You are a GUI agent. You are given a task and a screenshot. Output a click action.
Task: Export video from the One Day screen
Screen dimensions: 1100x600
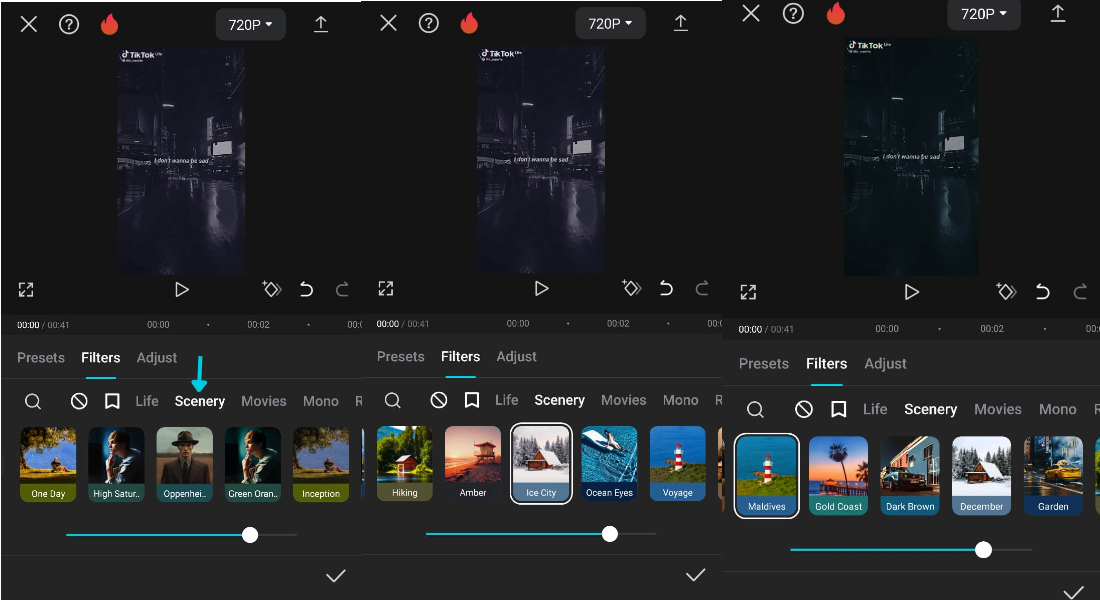pos(321,24)
